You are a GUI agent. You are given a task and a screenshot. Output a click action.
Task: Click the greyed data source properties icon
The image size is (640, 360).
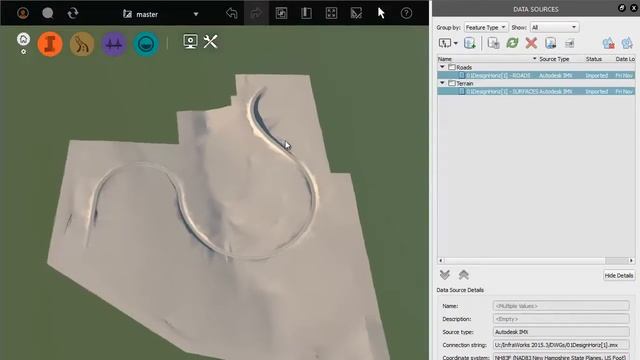[x=569, y=43]
